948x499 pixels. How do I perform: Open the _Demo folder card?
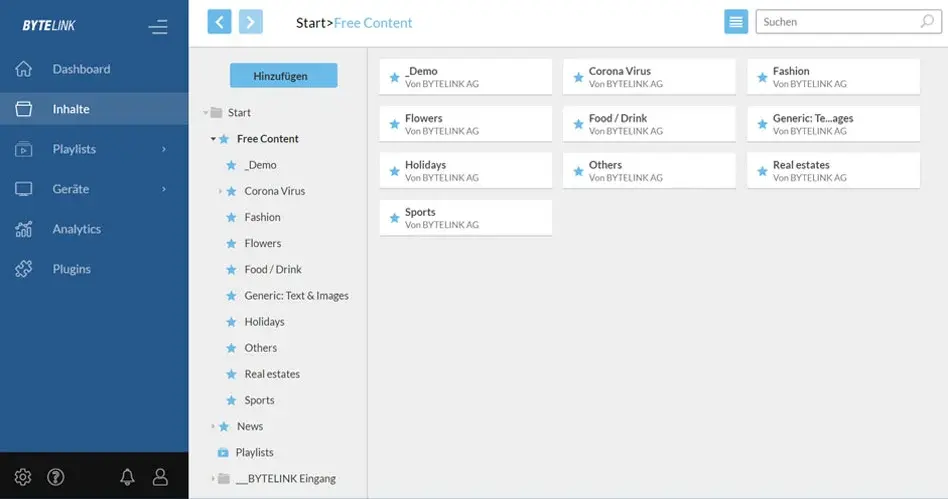click(x=466, y=77)
